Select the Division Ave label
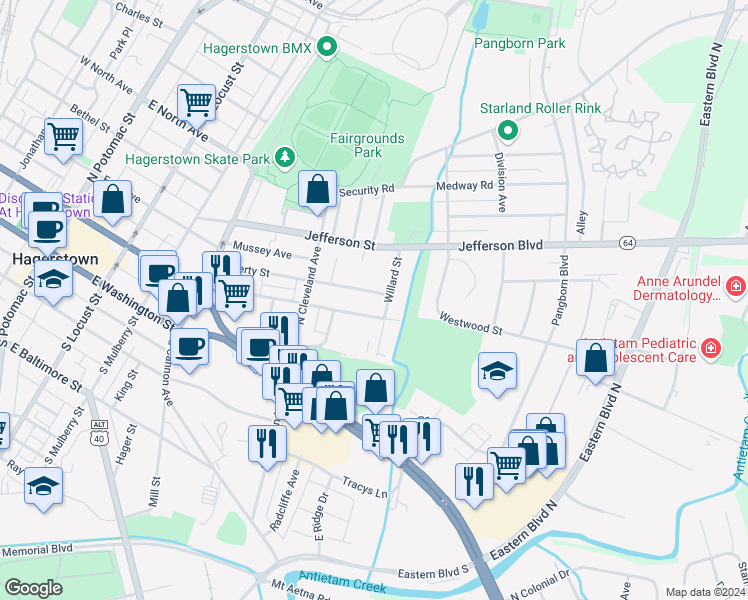This screenshot has height=600, width=748. pyautogui.click(x=500, y=182)
